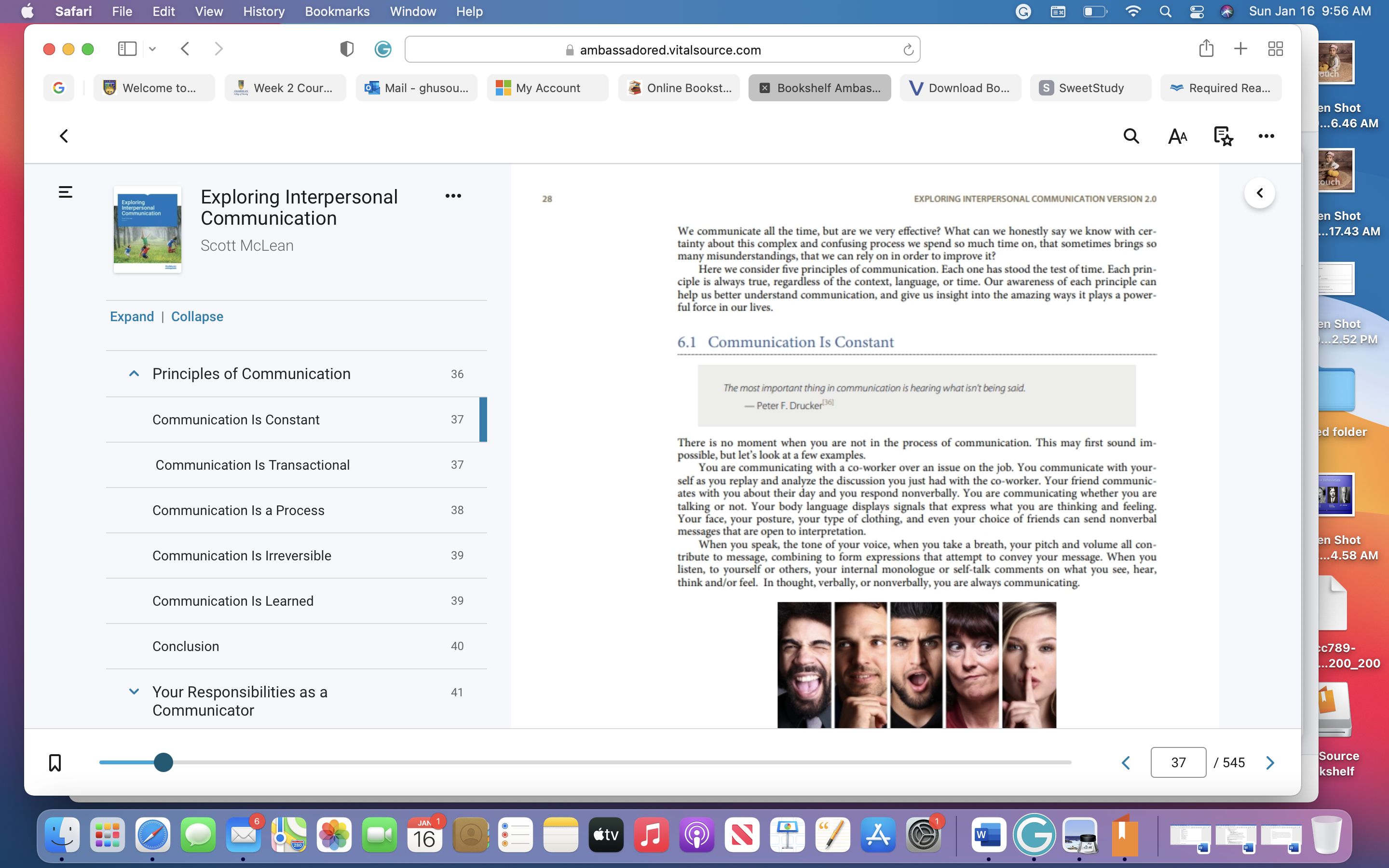Screen dimensions: 1389x868
Task: Click the Collapse link
Action: [197, 316]
